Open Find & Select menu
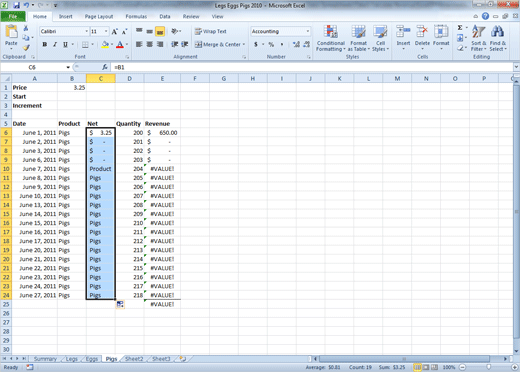 (x=498, y=38)
